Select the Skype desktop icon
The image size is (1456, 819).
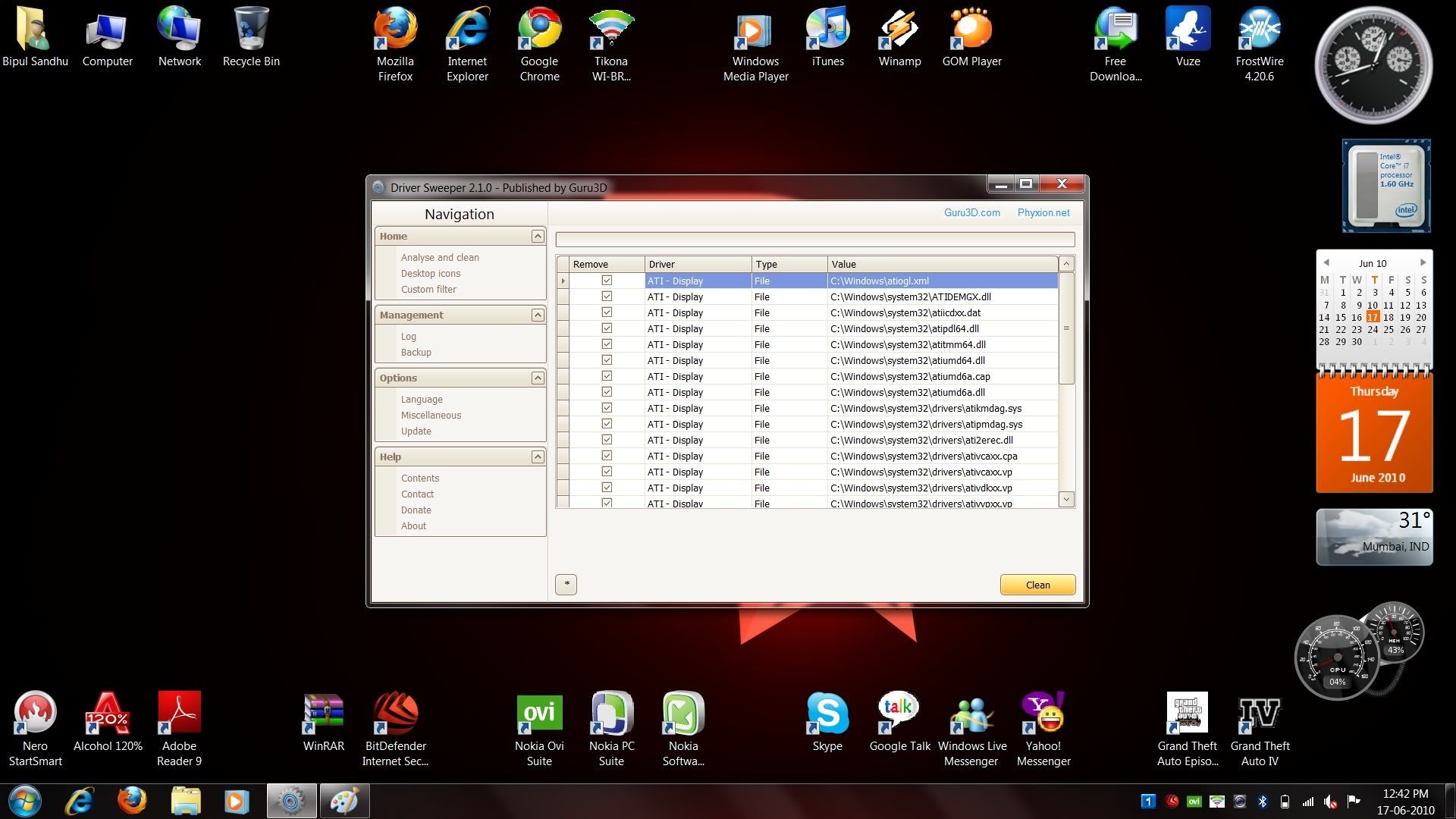(x=827, y=722)
